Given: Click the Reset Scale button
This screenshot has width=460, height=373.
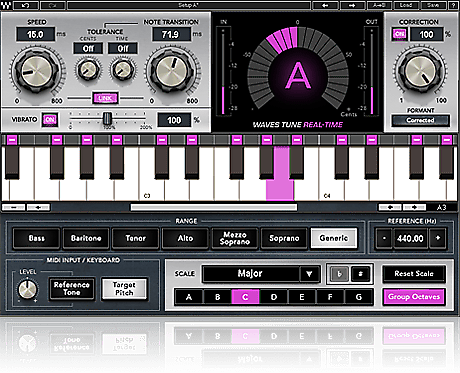Looking at the screenshot, I should pyautogui.click(x=414, y=274).
